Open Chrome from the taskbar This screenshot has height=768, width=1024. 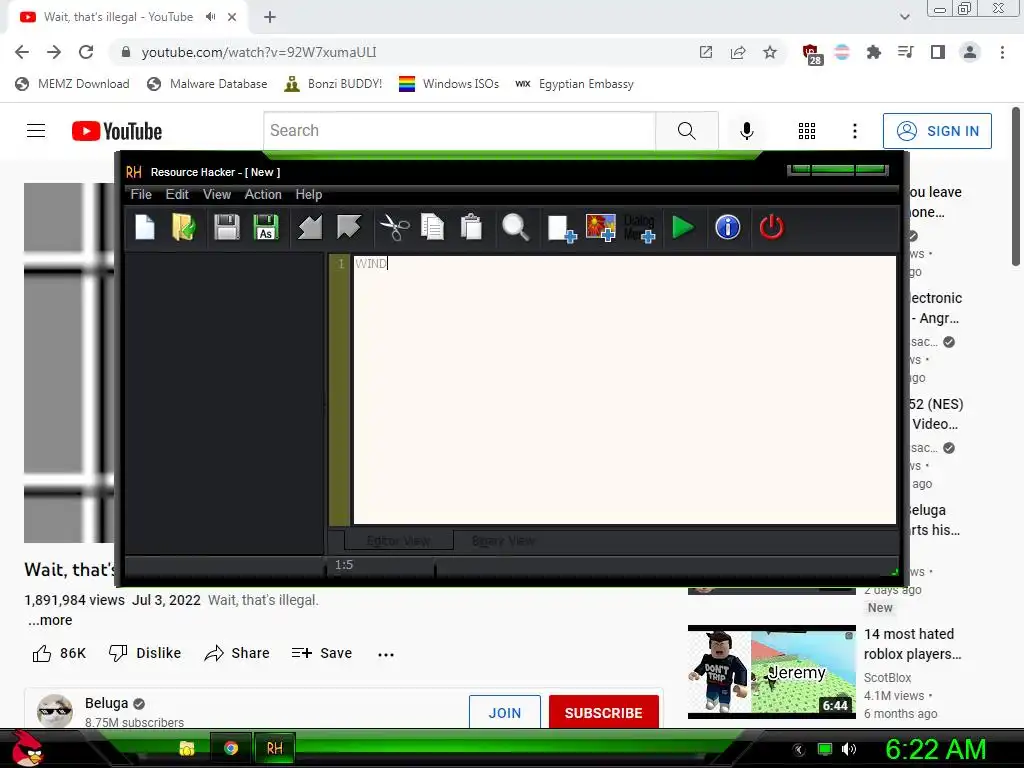pyautogui.click(x=231, y=748)
